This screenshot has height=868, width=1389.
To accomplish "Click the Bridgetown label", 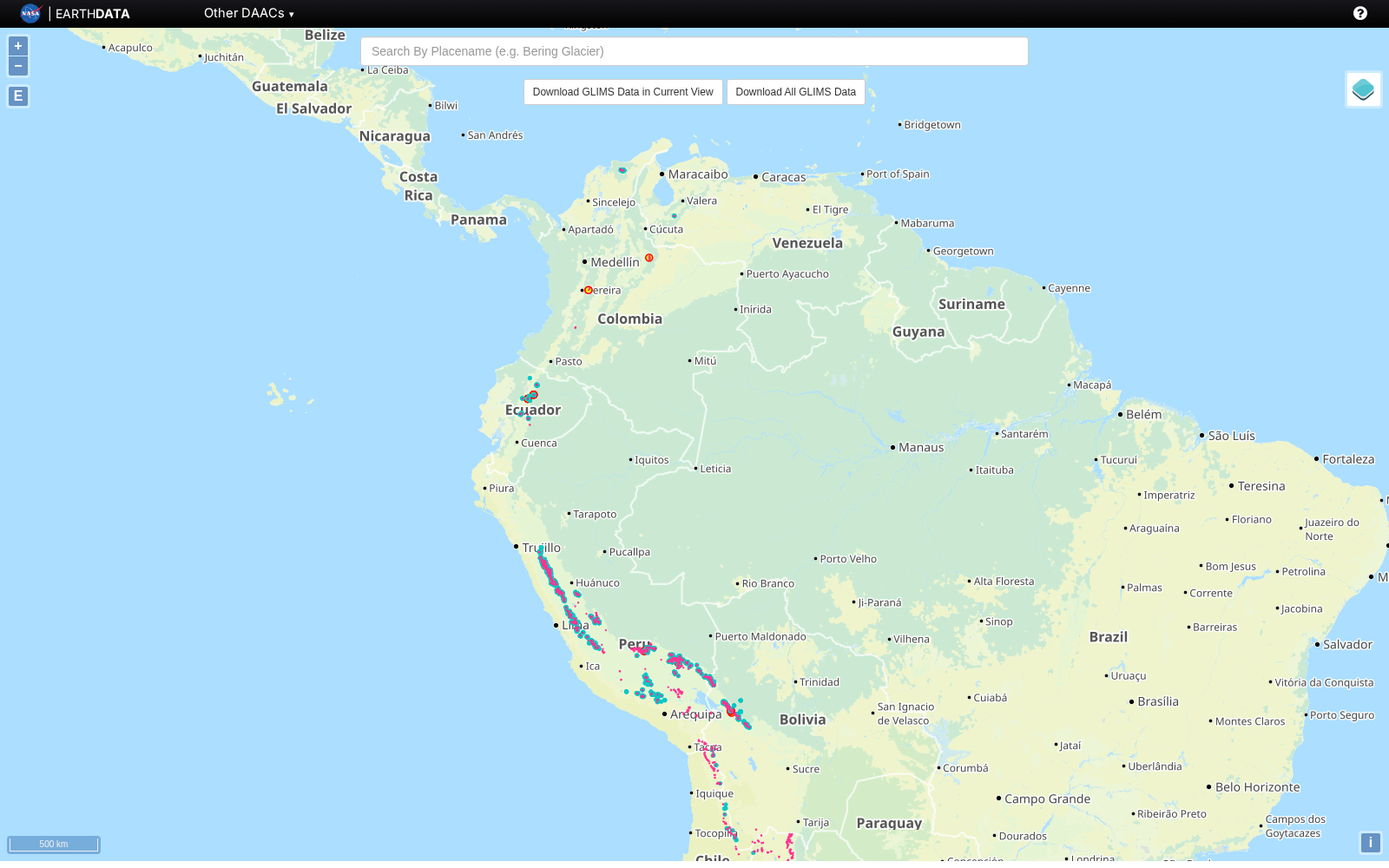I will [x=932, y=125].
